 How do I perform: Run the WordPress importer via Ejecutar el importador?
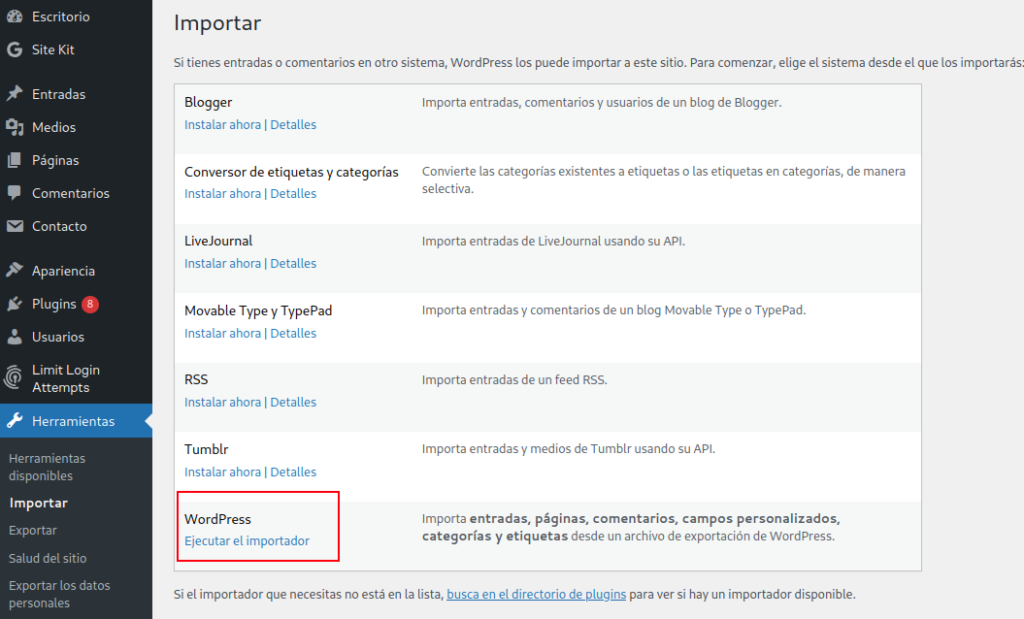point(247,541)
